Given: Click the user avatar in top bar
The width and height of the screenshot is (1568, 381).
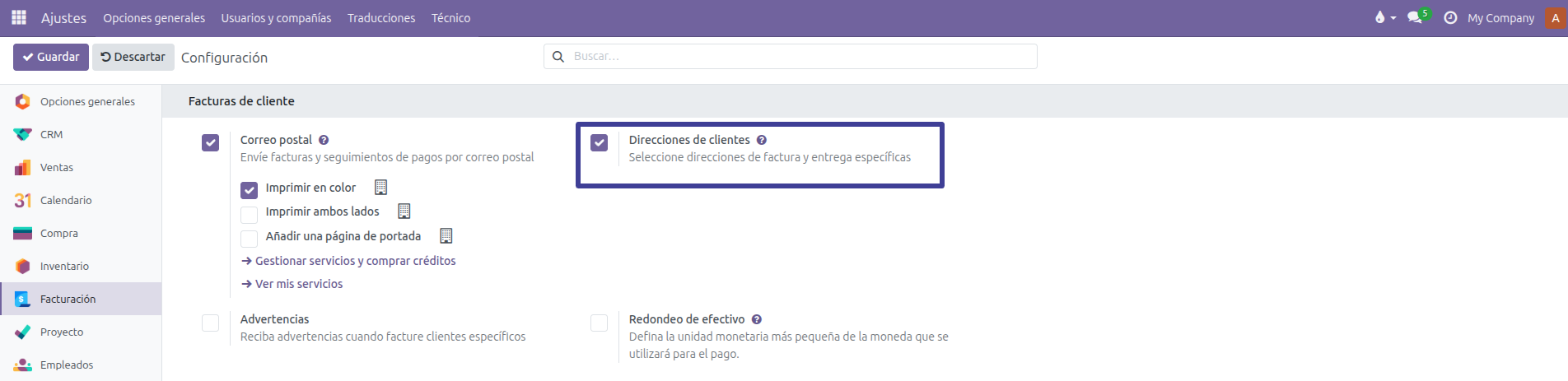Looking at the screenshot, I should [1555, 17].
